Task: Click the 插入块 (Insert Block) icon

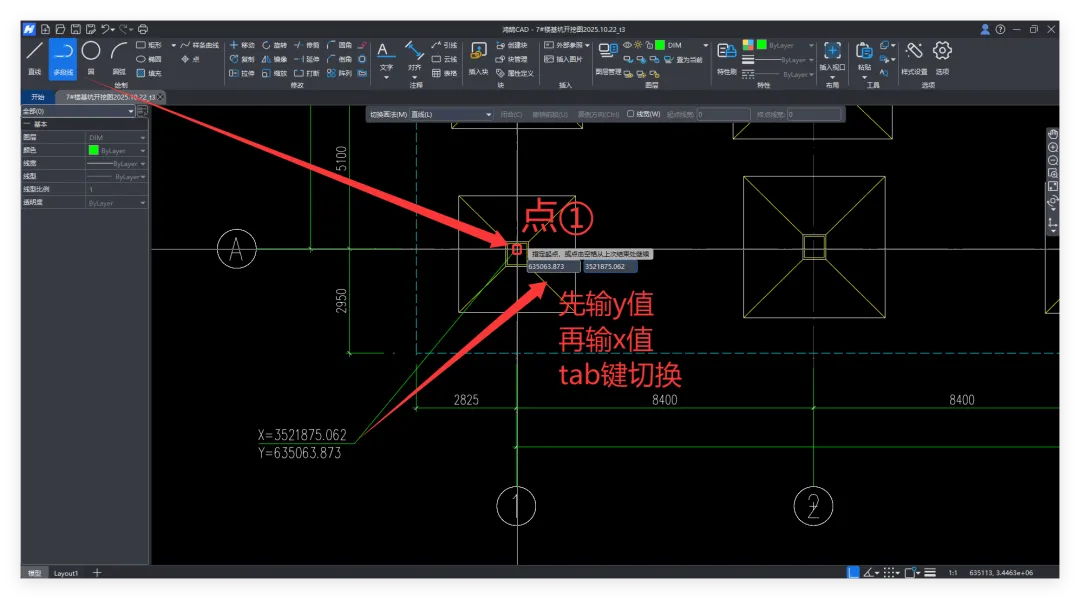Action: (478, 58)
